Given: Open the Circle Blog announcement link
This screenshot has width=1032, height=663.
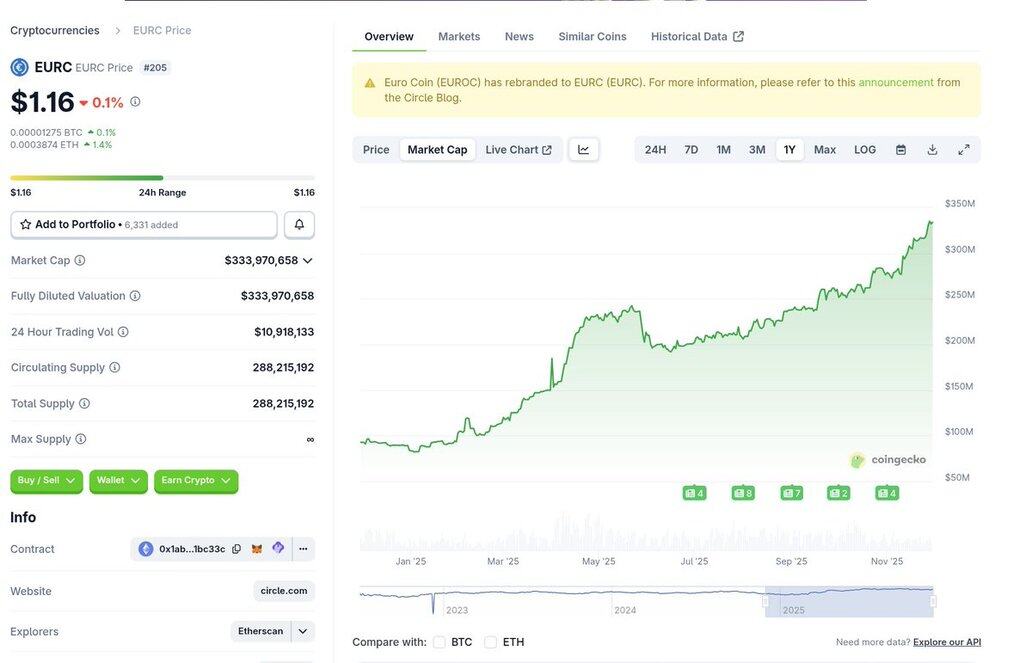Looking at the screenshot, I should (x=895, y=83).
